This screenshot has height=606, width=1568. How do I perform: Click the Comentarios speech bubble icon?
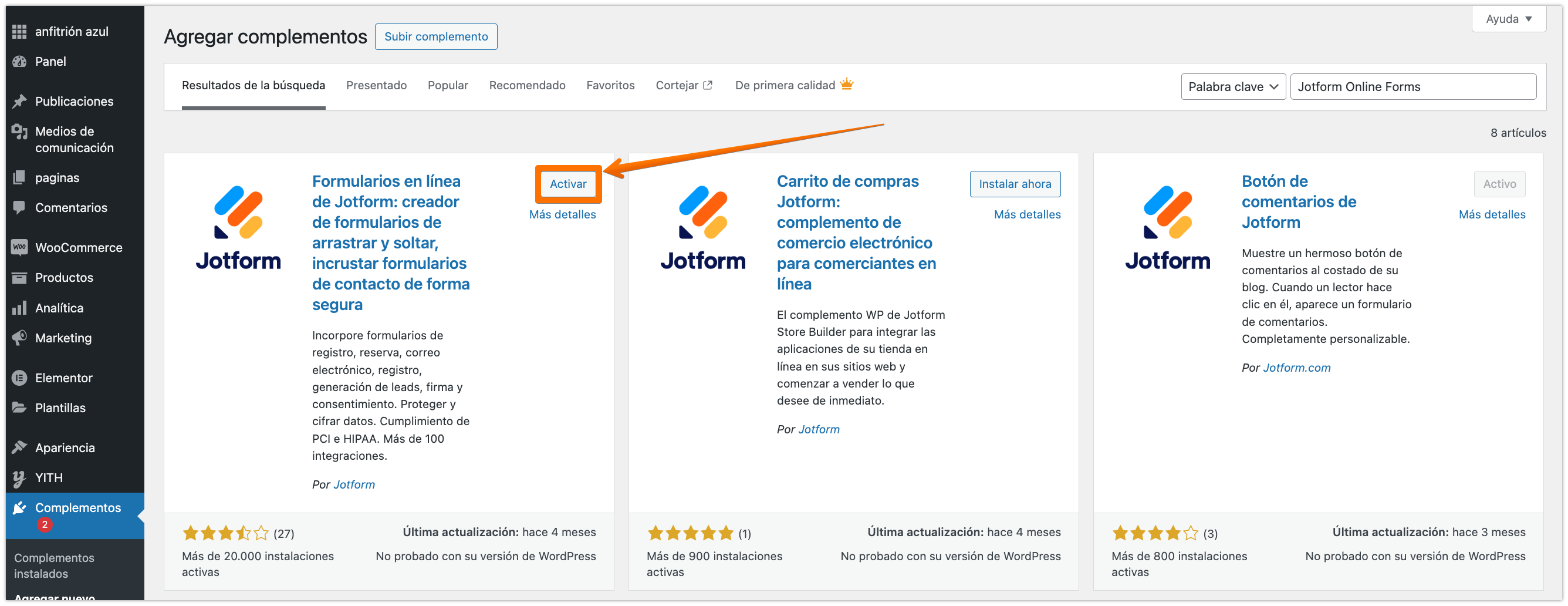click(x=19, y=208)
